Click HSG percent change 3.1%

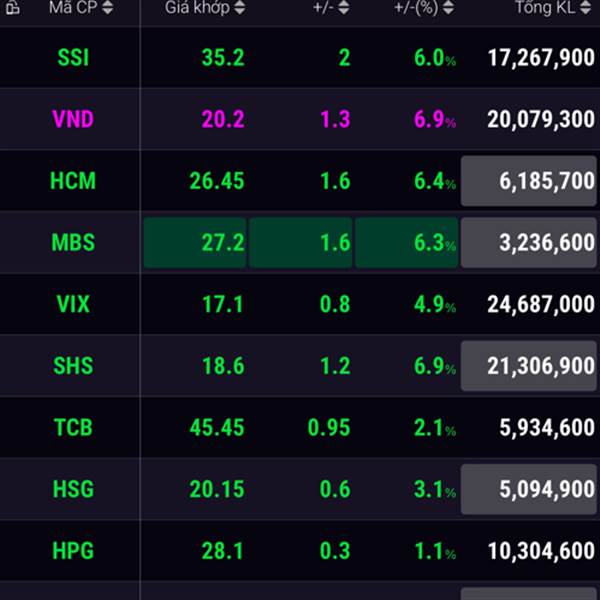tap(435, 489)
